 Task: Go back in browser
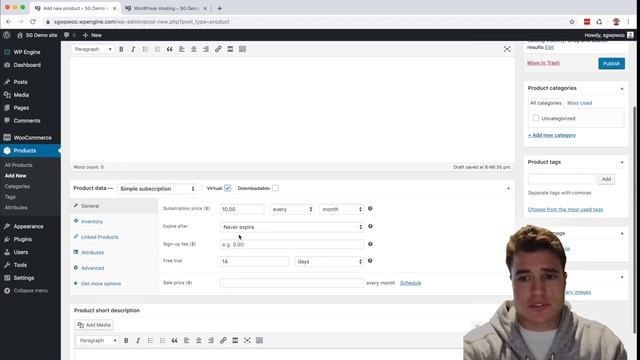(9, 22)
